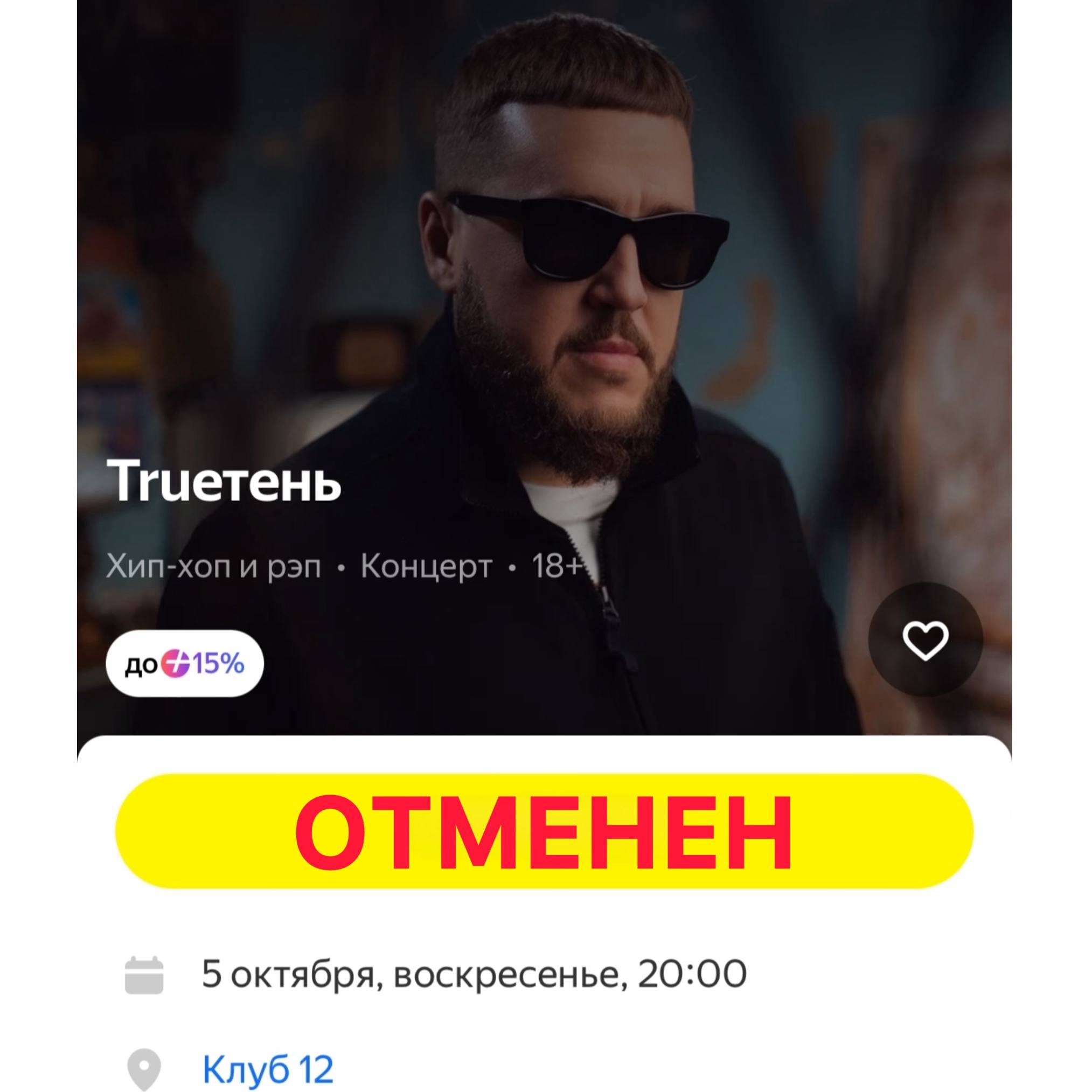This screenshot has height=1092, width=1092.
Task: Tap the word до in badge
Action: (141, 665)
